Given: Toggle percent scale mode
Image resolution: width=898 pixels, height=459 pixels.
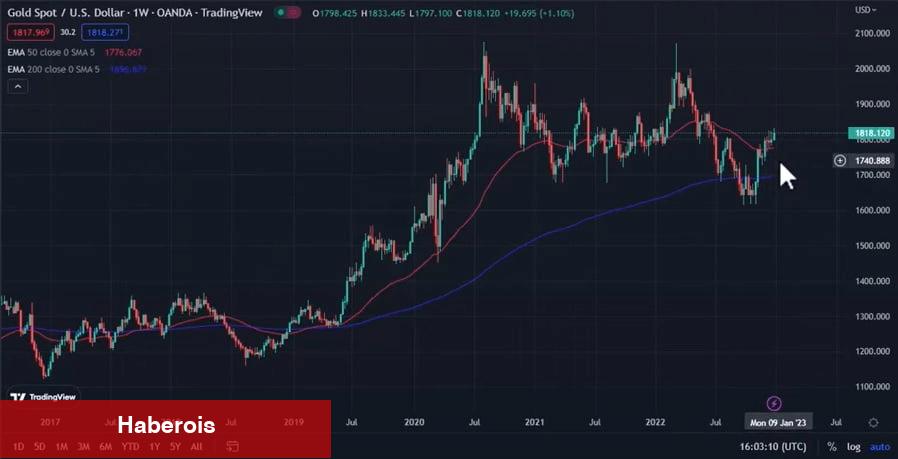Looking at the screenshot, I should [831, 447].
